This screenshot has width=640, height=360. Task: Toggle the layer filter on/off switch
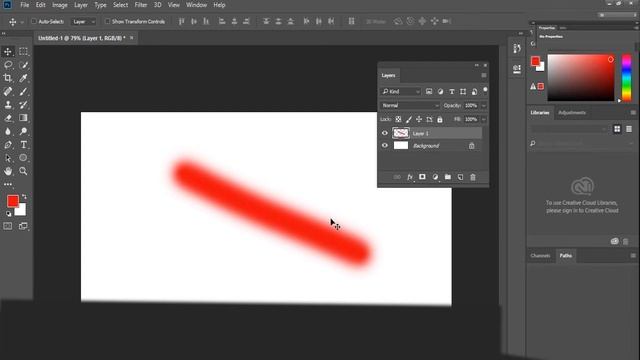pos(485,90)
